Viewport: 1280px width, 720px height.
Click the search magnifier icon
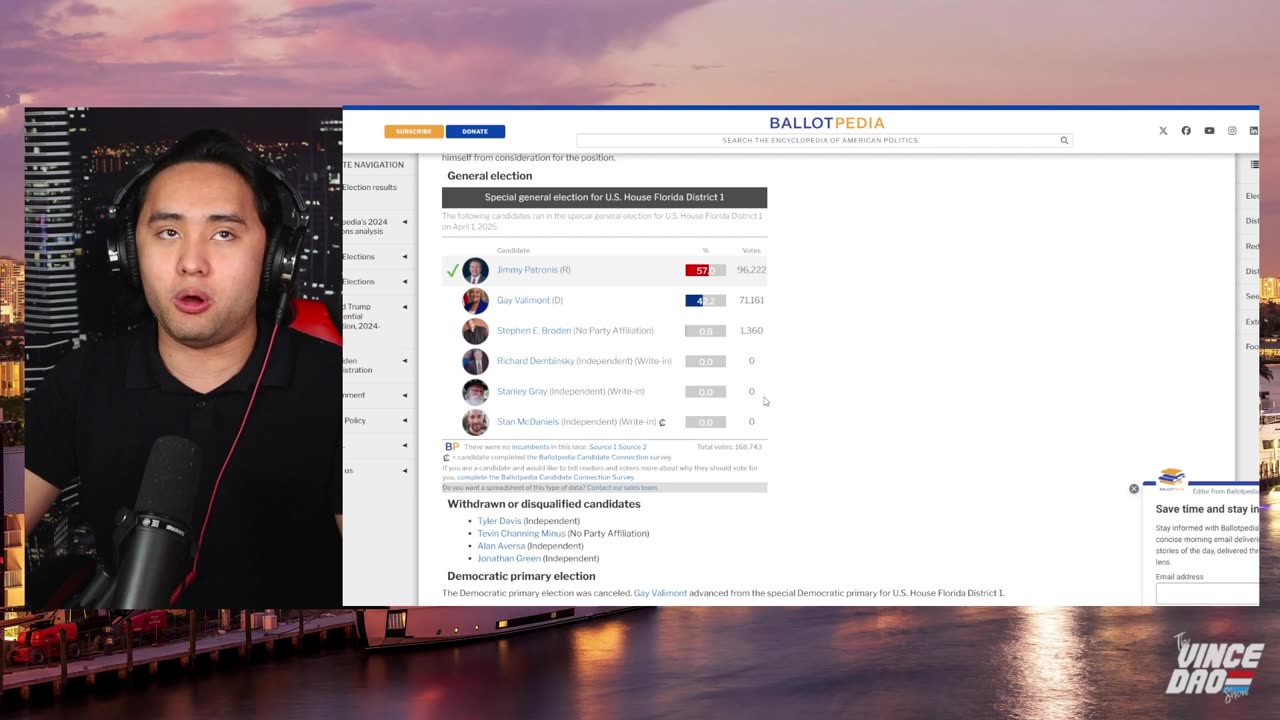(1064, 140)
